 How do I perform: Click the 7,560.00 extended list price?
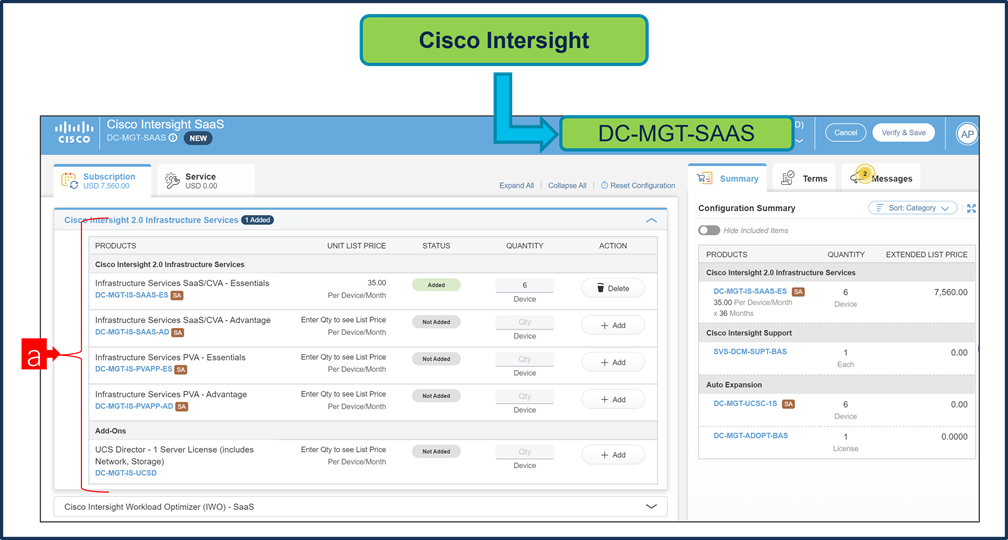[949, 292]
